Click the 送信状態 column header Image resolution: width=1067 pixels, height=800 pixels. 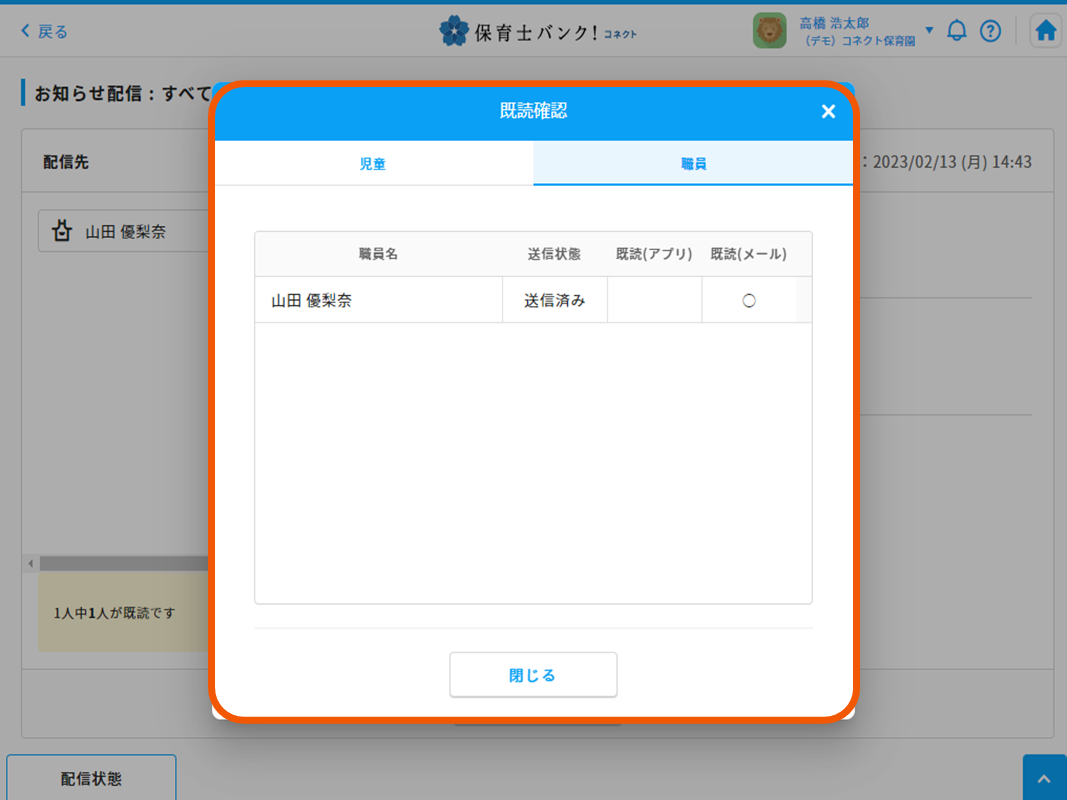pos(554,254)
